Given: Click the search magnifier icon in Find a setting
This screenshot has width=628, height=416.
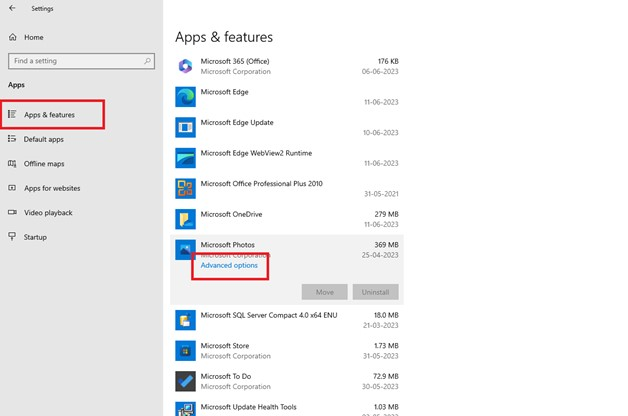Looking at the screenshot, I should [x=147, y=61].
